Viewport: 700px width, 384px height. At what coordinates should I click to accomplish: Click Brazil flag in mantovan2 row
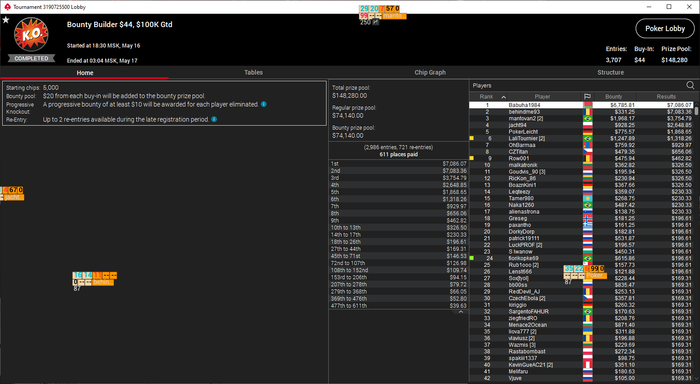588,118
